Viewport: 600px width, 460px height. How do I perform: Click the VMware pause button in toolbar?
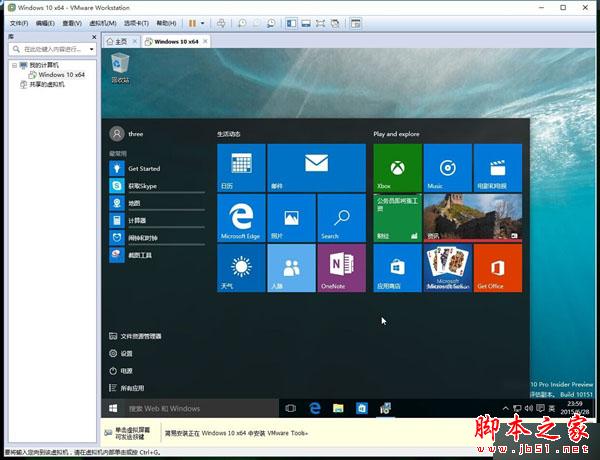193,22
